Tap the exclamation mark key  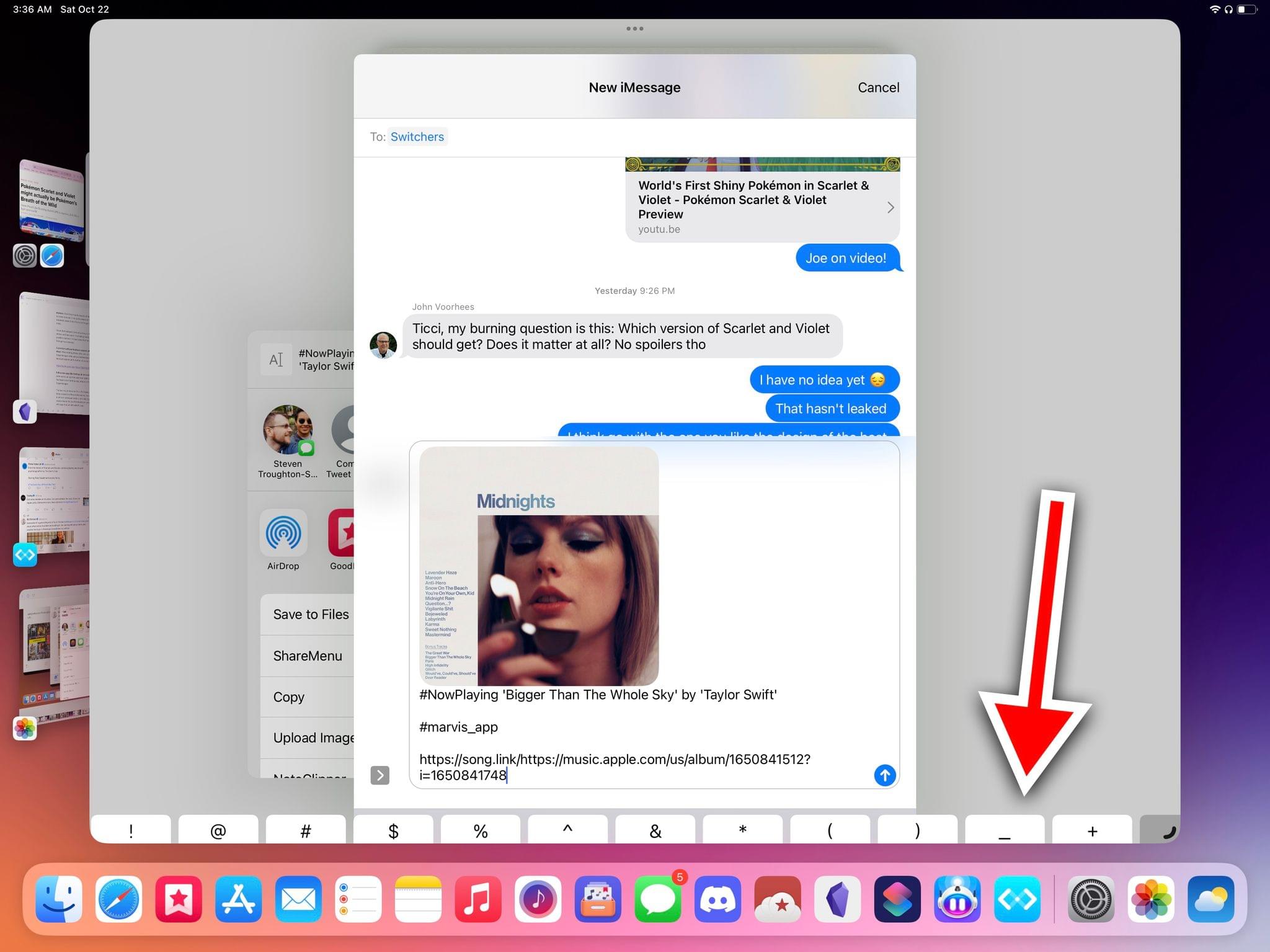[131, 830]
